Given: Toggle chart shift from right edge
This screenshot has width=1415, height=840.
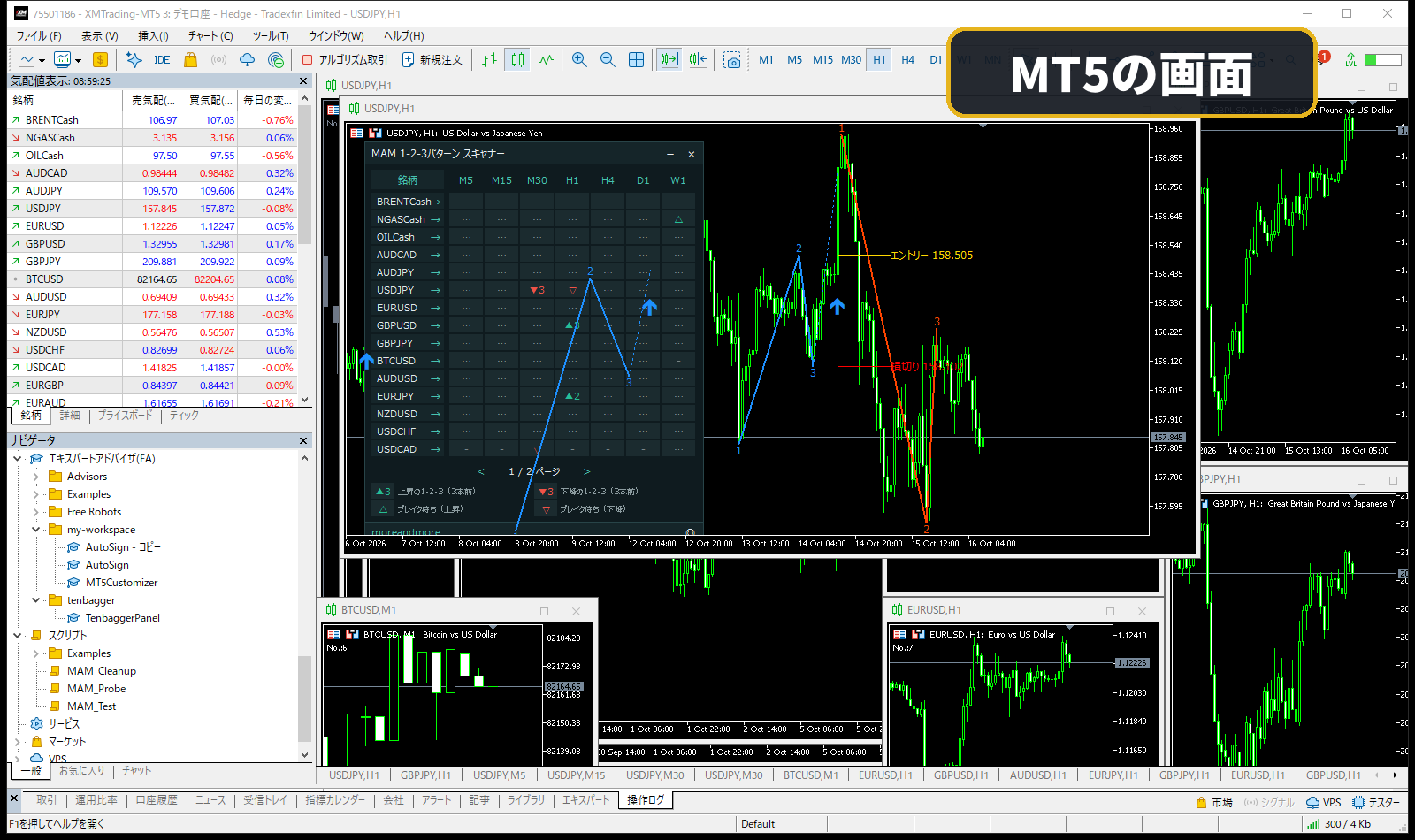Looking at the screenshot, I should click(x=698, y=60).
